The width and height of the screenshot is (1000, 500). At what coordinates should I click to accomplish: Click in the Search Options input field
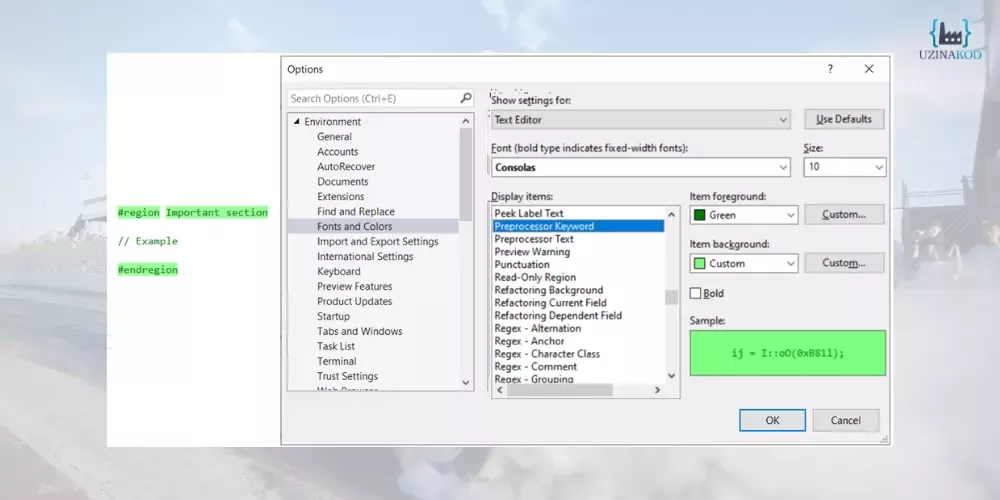click(372, 98)
